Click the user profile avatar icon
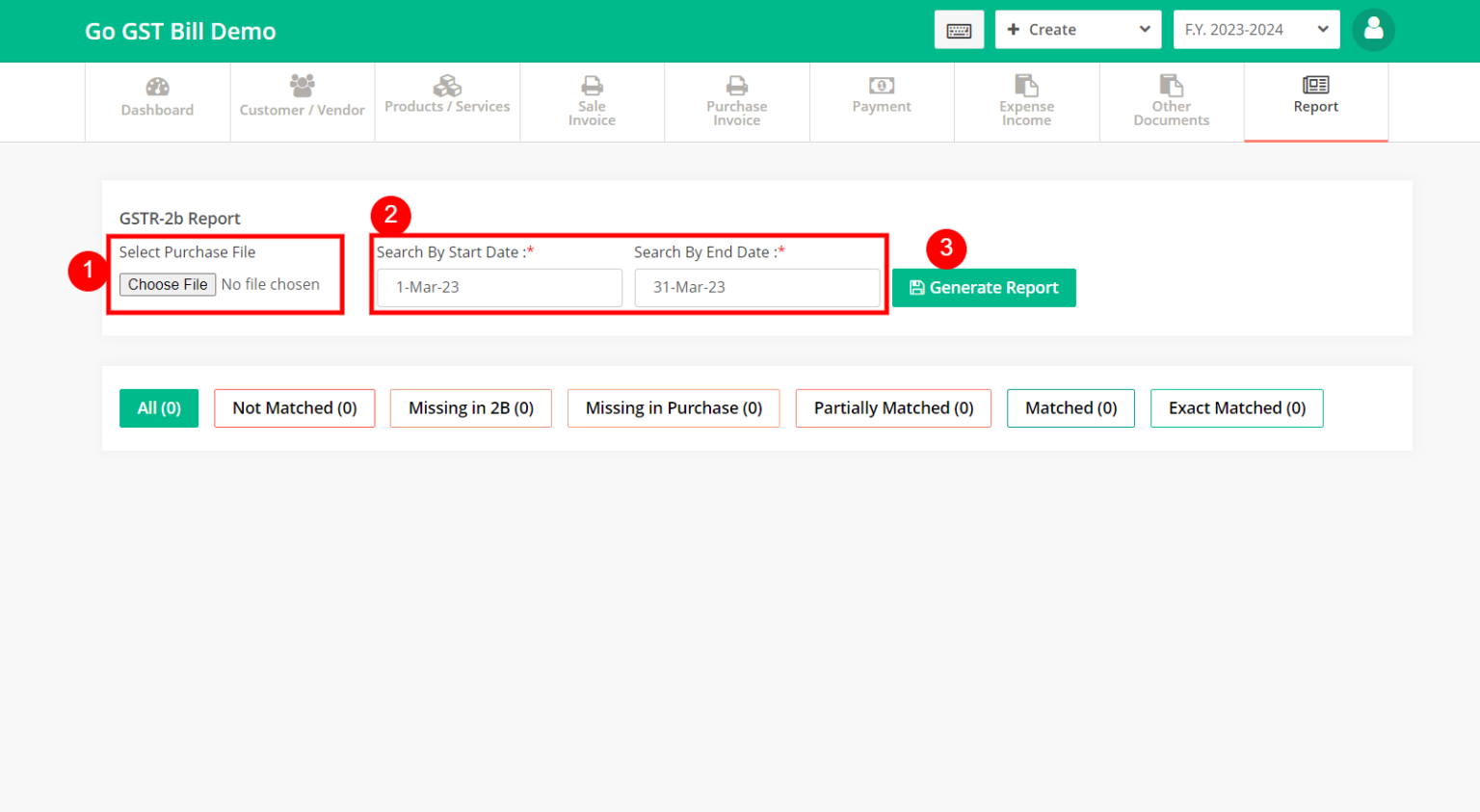 1373,29
